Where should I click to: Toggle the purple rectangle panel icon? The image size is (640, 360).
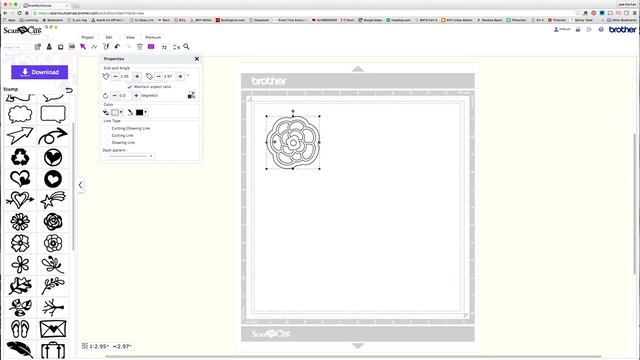(x=151, y=47)
